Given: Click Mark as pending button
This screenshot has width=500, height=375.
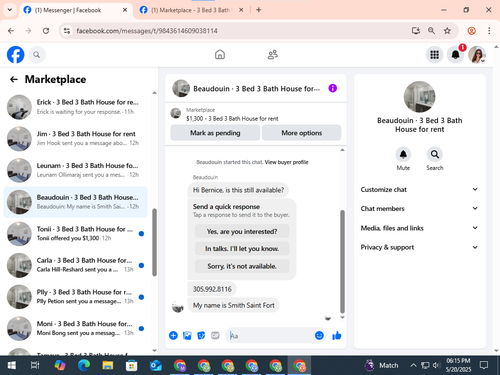Looking at the screenshot, I should 215,133.
